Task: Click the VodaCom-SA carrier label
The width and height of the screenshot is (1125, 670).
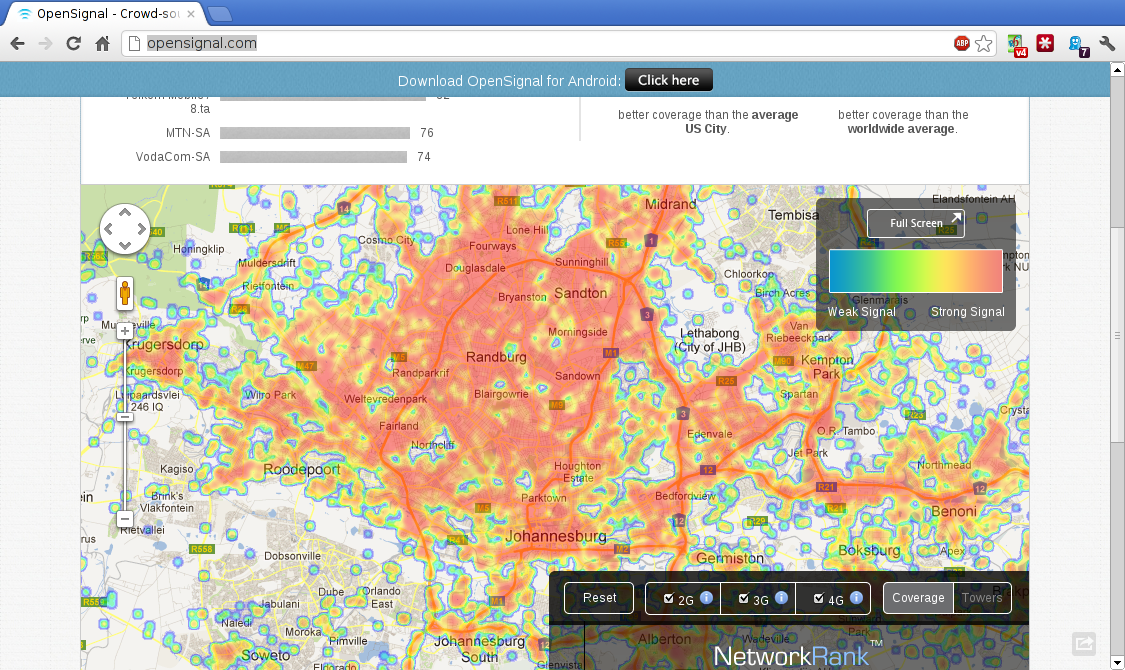Action: [173, 157]
